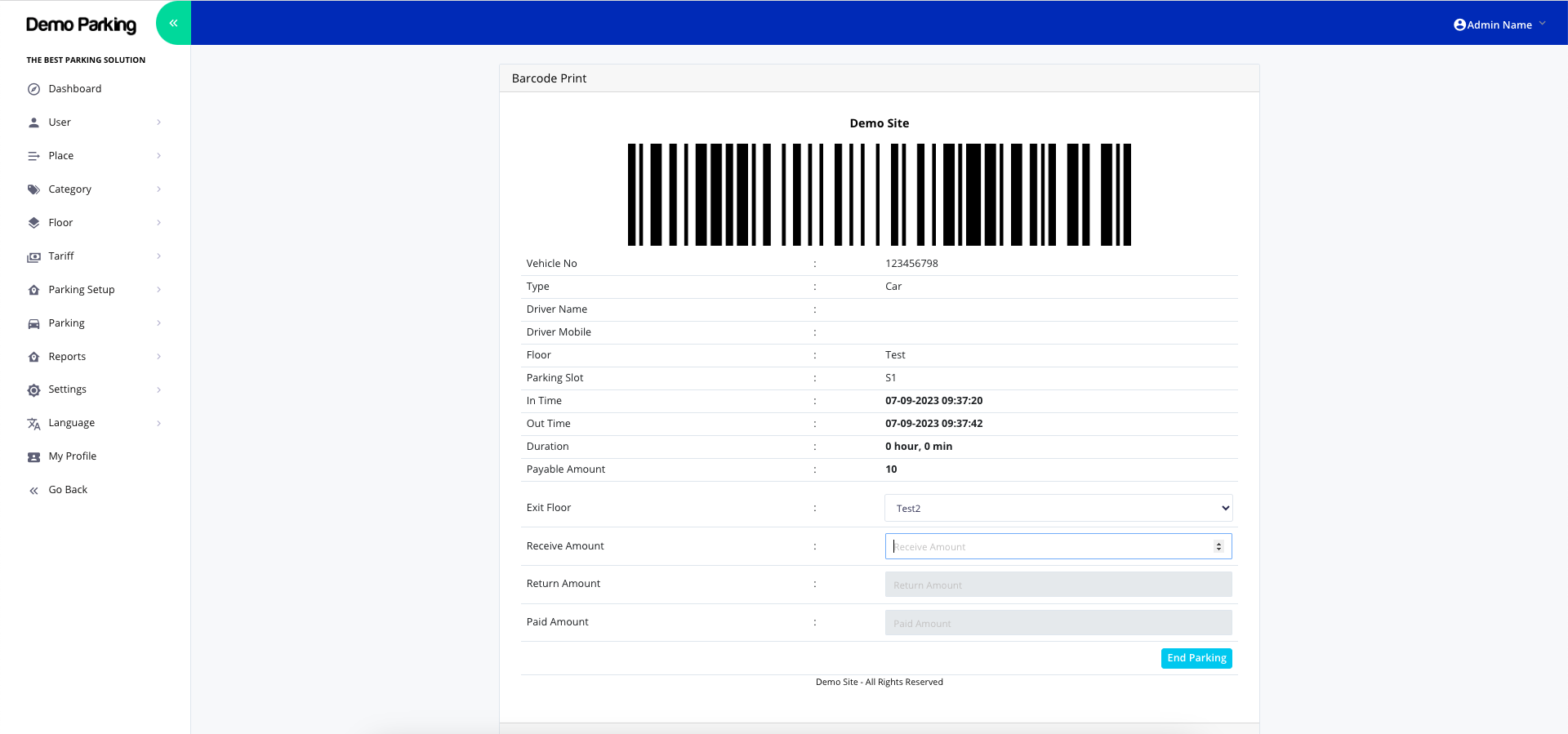Click the Language translate icon
This screenshot has width=1568, height=734.
[33, 424]
